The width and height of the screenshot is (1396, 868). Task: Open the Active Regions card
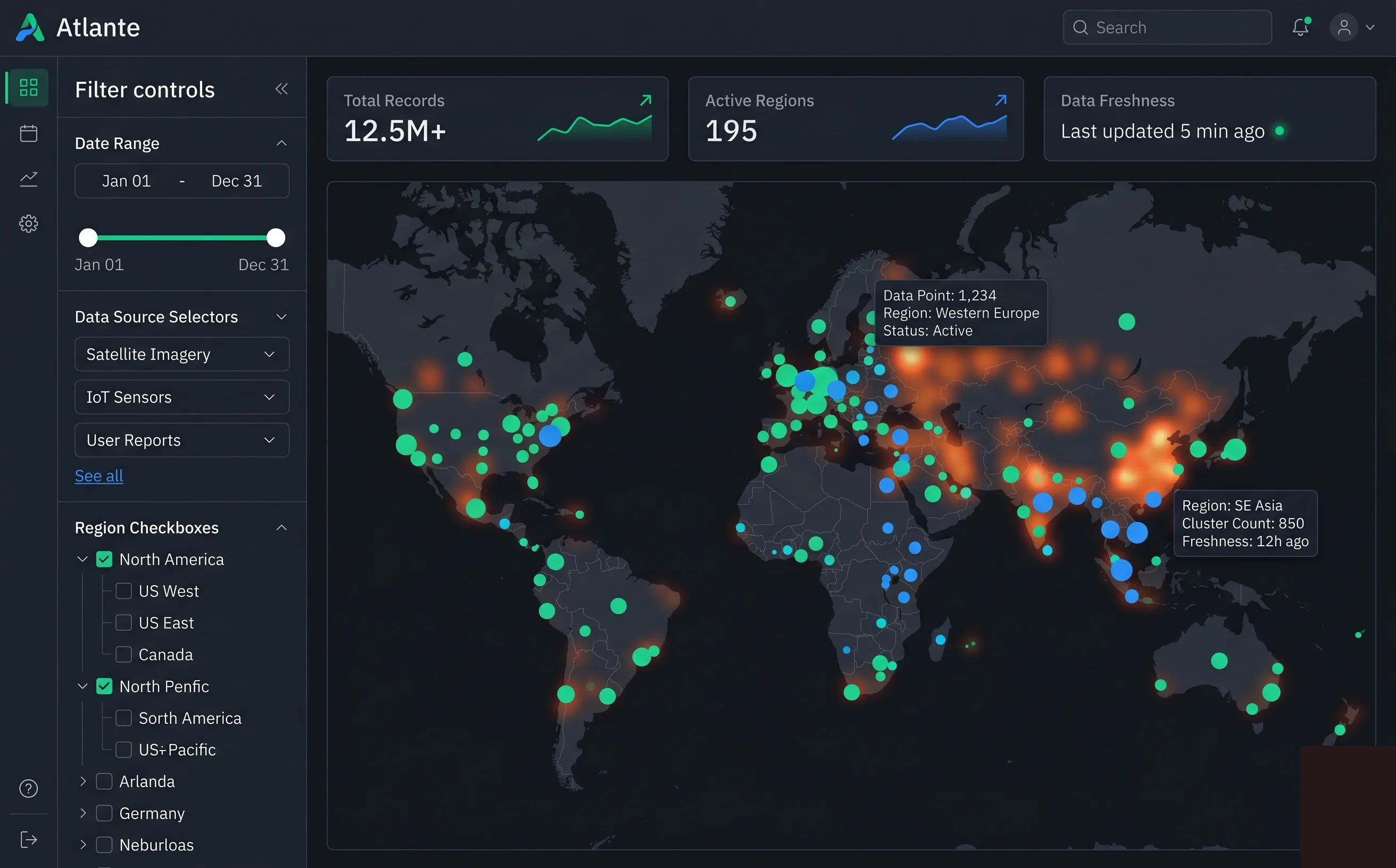(x=855, y=119)
